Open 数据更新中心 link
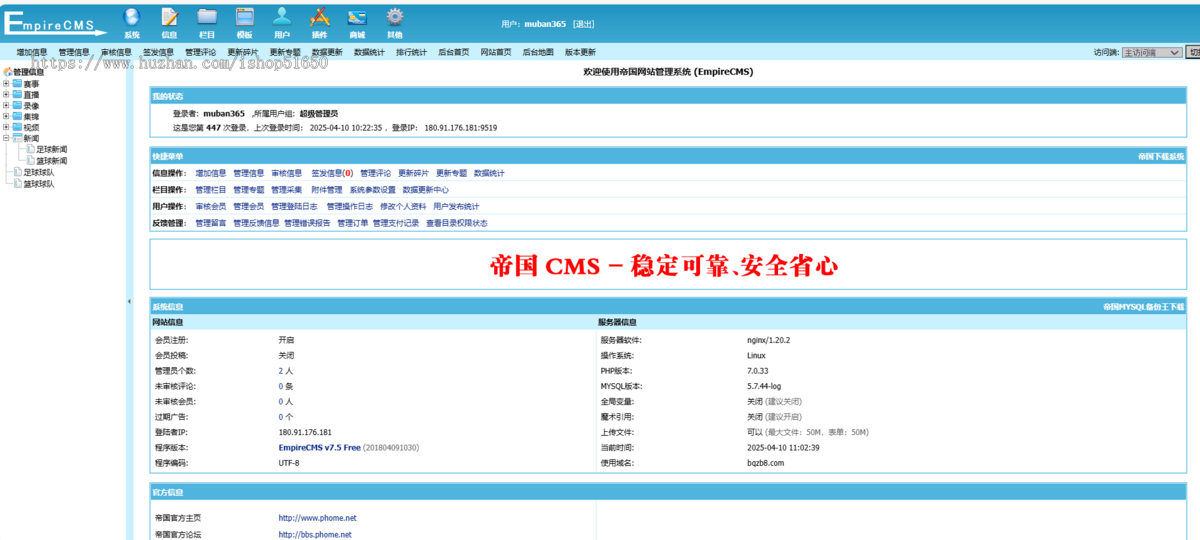Viewport: 1200px width, 540px height. [426, 190]
